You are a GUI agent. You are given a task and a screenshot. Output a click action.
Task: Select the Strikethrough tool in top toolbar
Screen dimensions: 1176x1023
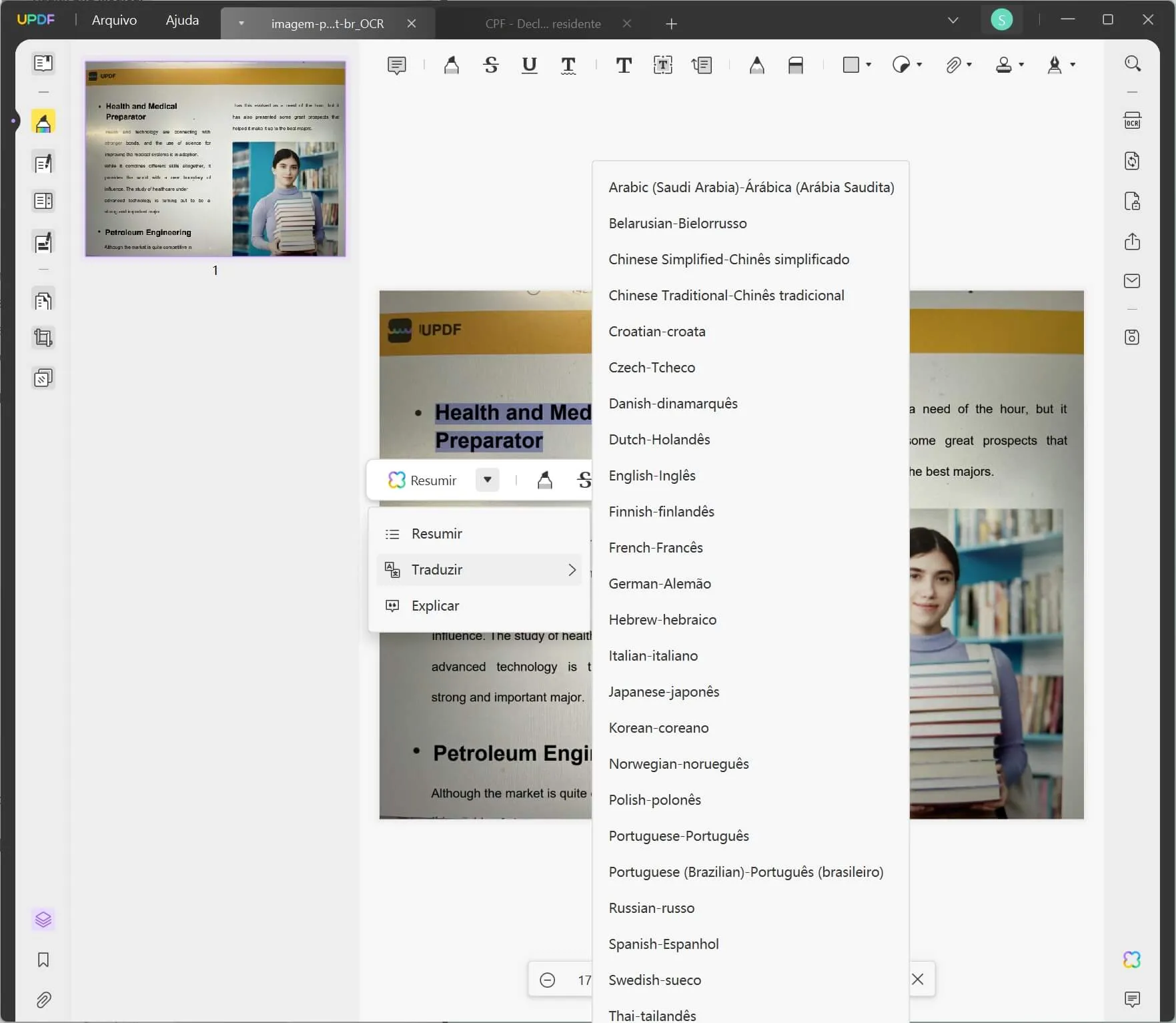pos(491,65)
